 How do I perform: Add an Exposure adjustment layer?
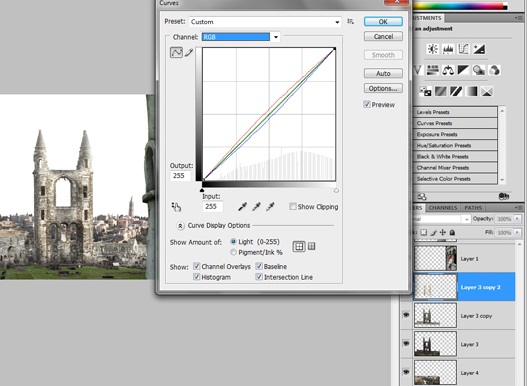tap(479, 49)
